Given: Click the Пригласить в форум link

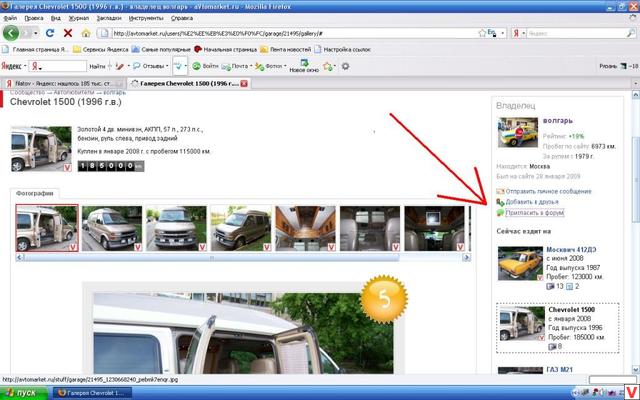Looking at the screenshot, I should [x=534, y=212].
